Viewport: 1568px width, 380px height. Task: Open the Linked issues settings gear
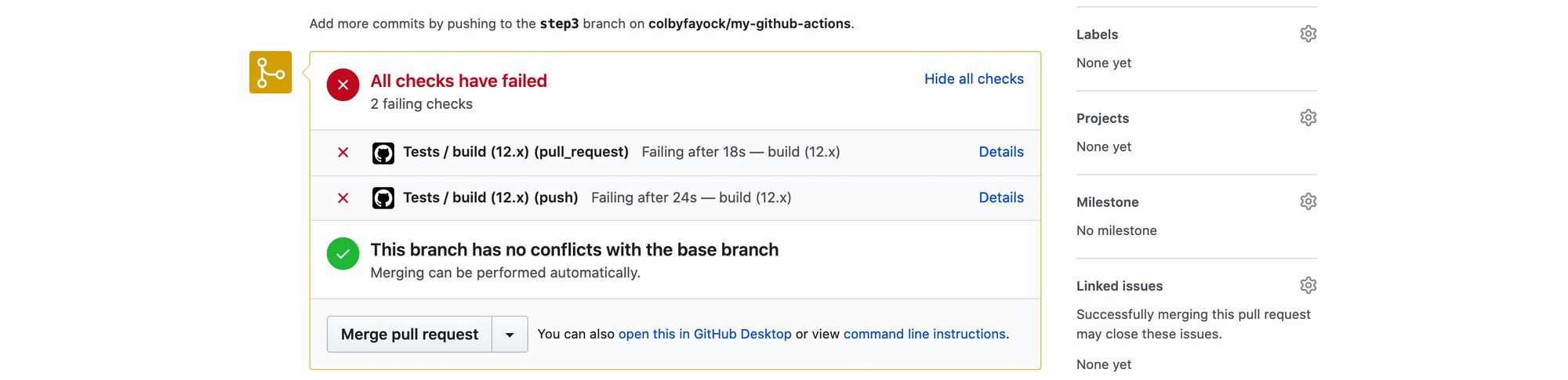coord(1308,285)
